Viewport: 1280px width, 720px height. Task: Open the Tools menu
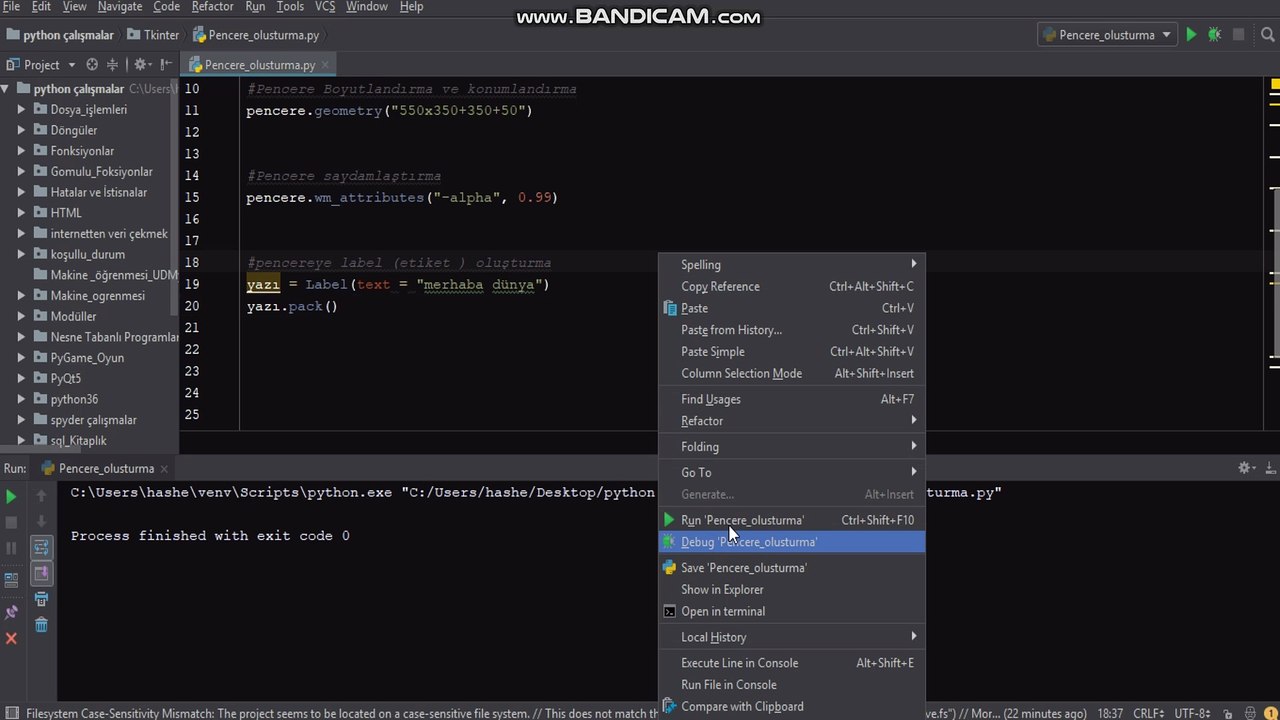pyautogui.click(x=290, y=7)
